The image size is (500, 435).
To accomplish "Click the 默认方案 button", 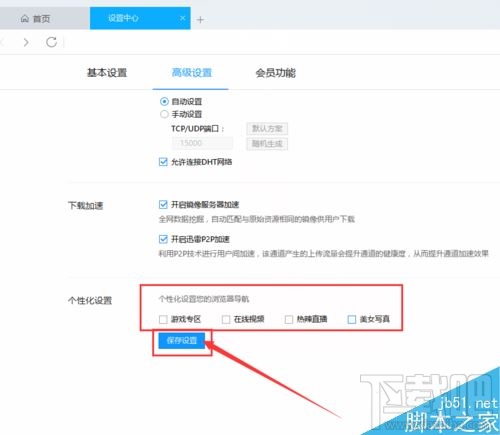I will [x=267, y=129].
